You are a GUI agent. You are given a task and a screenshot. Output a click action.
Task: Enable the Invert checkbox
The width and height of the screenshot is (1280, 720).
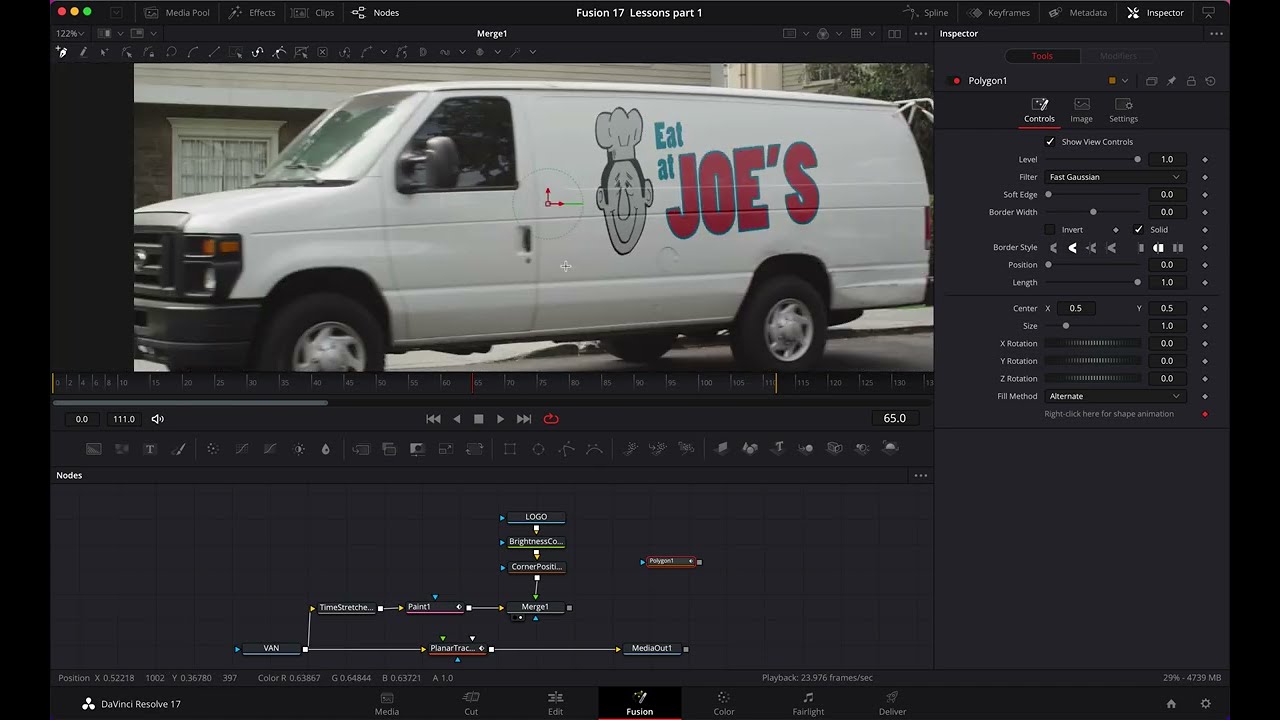[1050, 230]
